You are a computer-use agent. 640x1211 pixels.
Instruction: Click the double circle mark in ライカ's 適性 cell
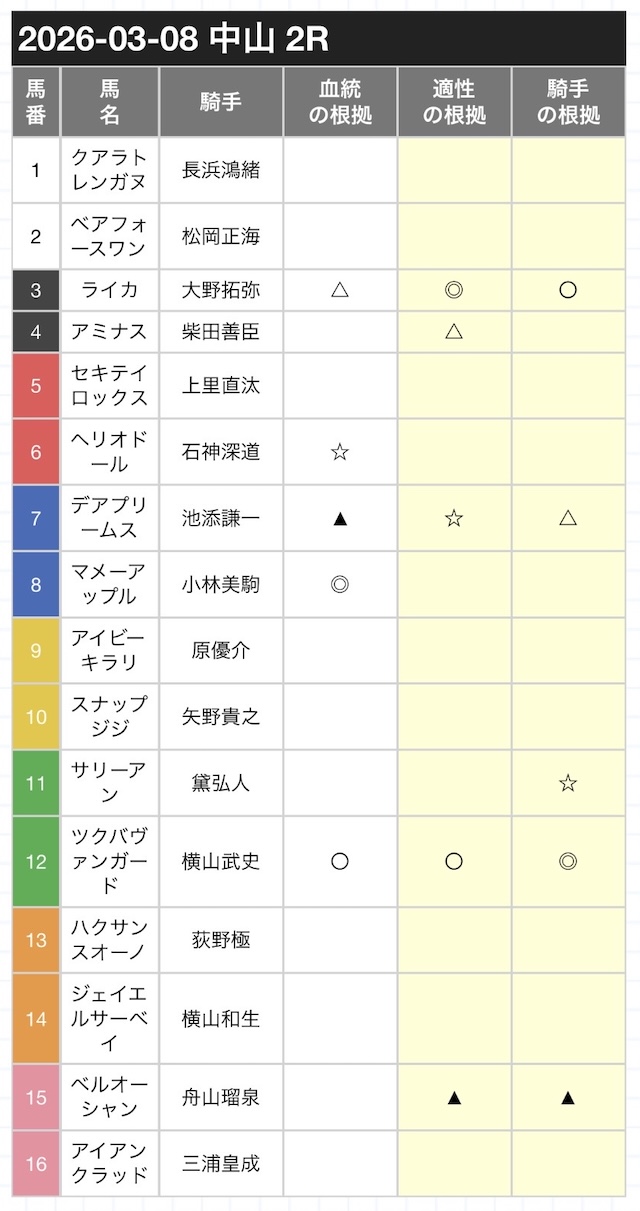coord(454,290)
